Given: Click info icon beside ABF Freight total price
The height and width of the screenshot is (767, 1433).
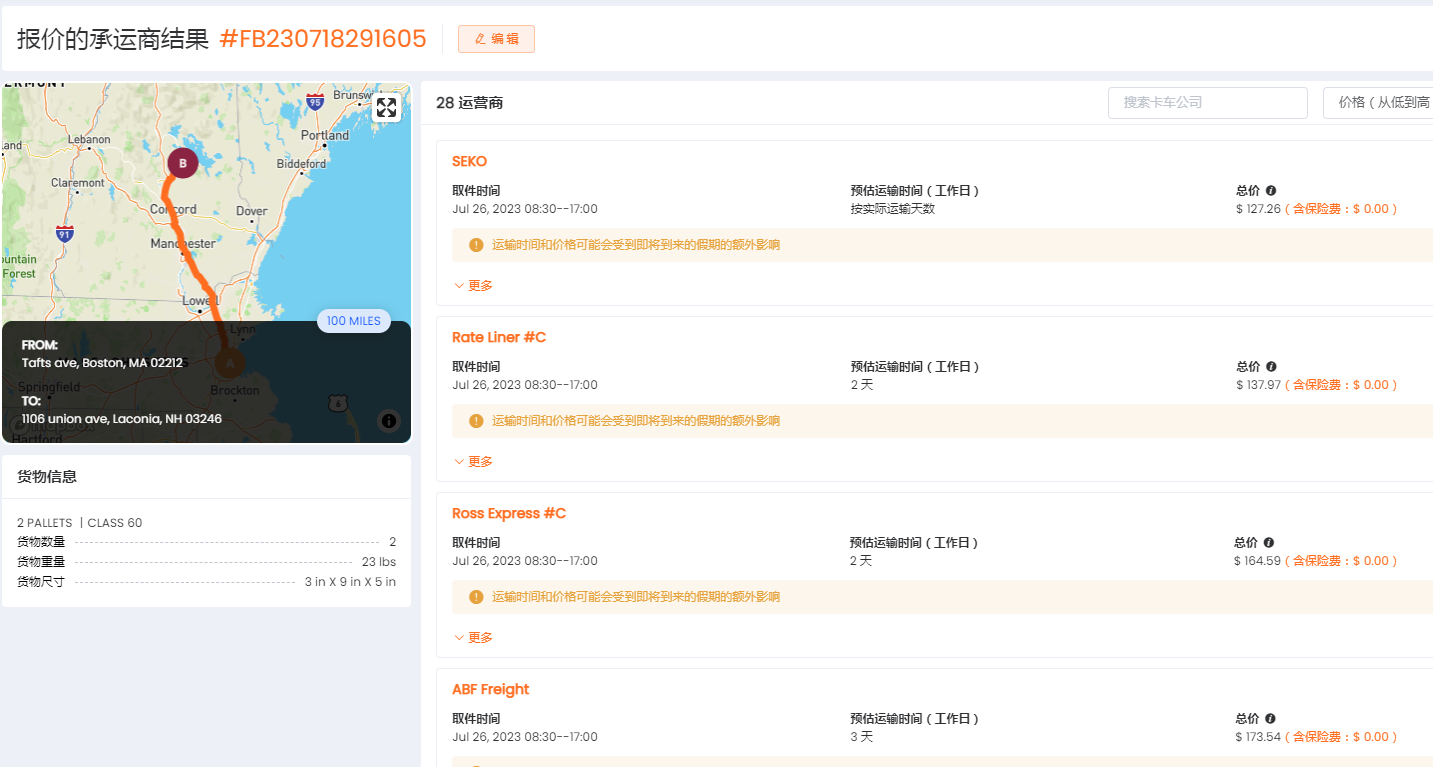Looking at the screenshot, I should coord(1270,719).
